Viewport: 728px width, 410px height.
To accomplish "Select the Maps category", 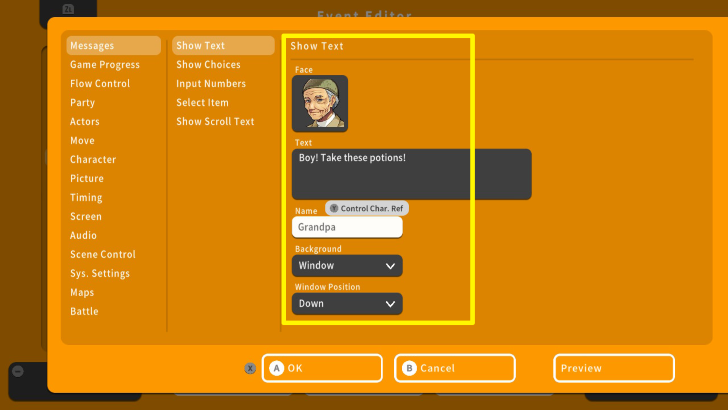I will pos(82,293).
